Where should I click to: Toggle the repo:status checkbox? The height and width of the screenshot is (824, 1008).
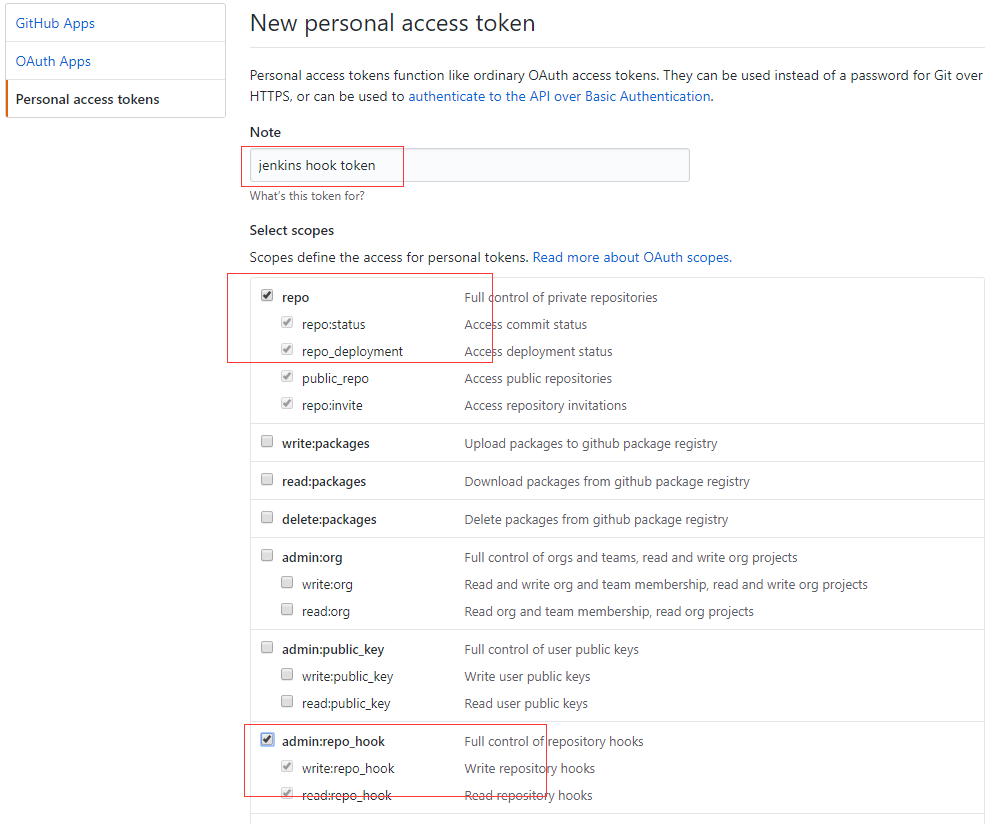[x=287, y=323]
